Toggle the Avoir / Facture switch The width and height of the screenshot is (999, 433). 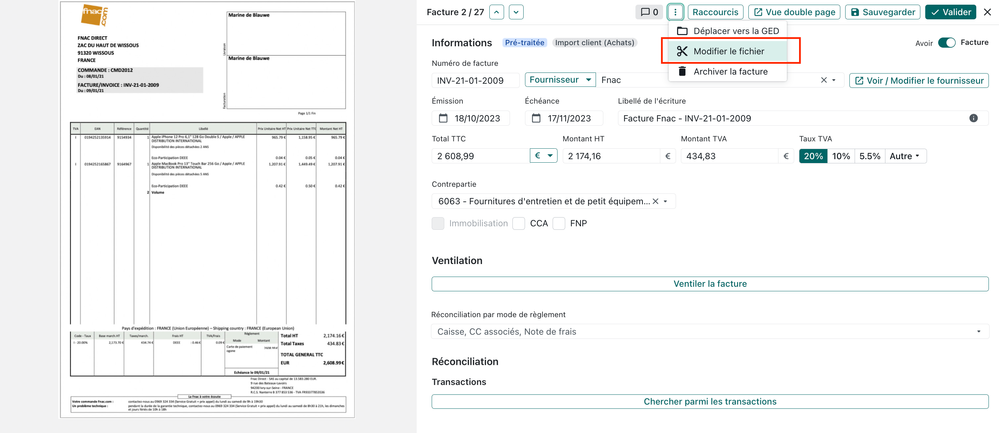pos(946,43)
